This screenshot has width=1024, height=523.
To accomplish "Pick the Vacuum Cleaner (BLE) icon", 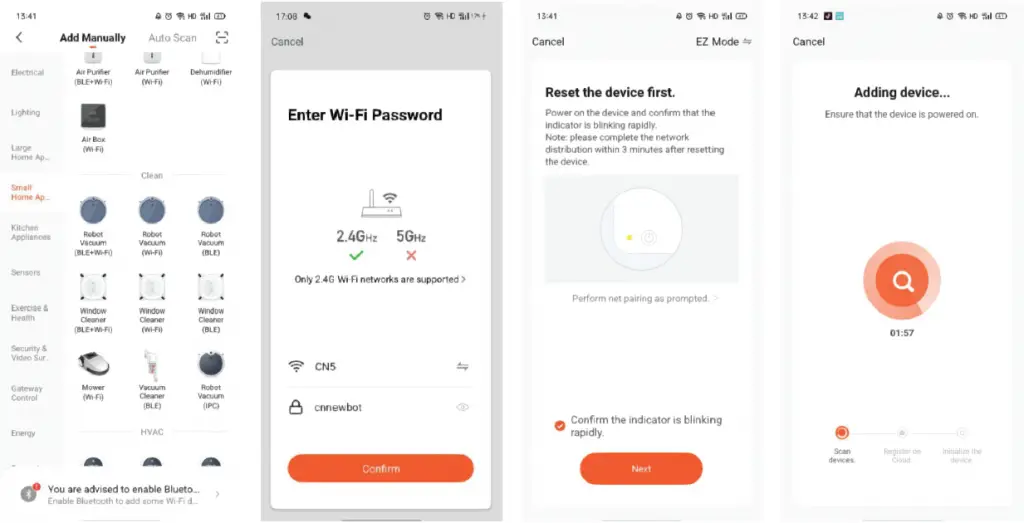I will (152, 364).
